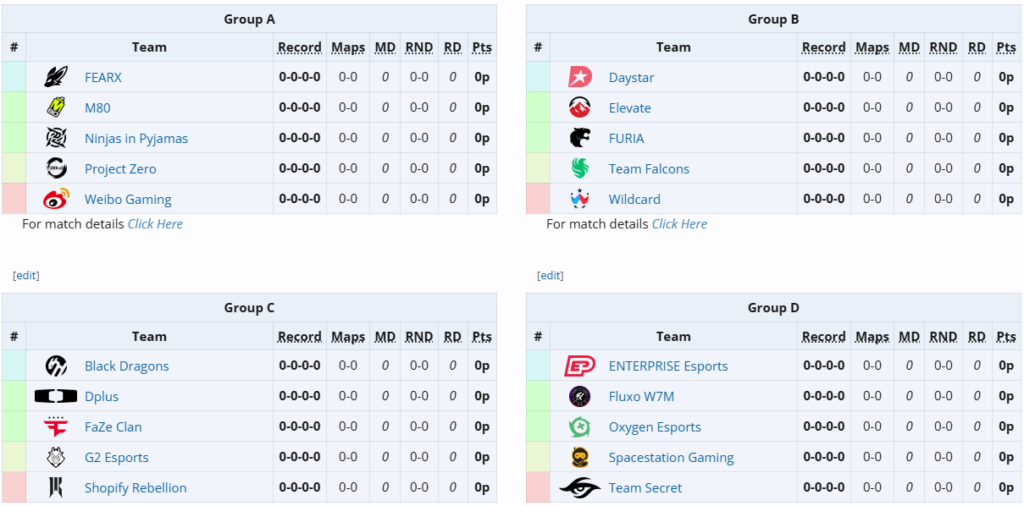The height and width of the screenshot is (506, 1024).
Task: Click edit link above Group D
Action: tap(550, 275)
